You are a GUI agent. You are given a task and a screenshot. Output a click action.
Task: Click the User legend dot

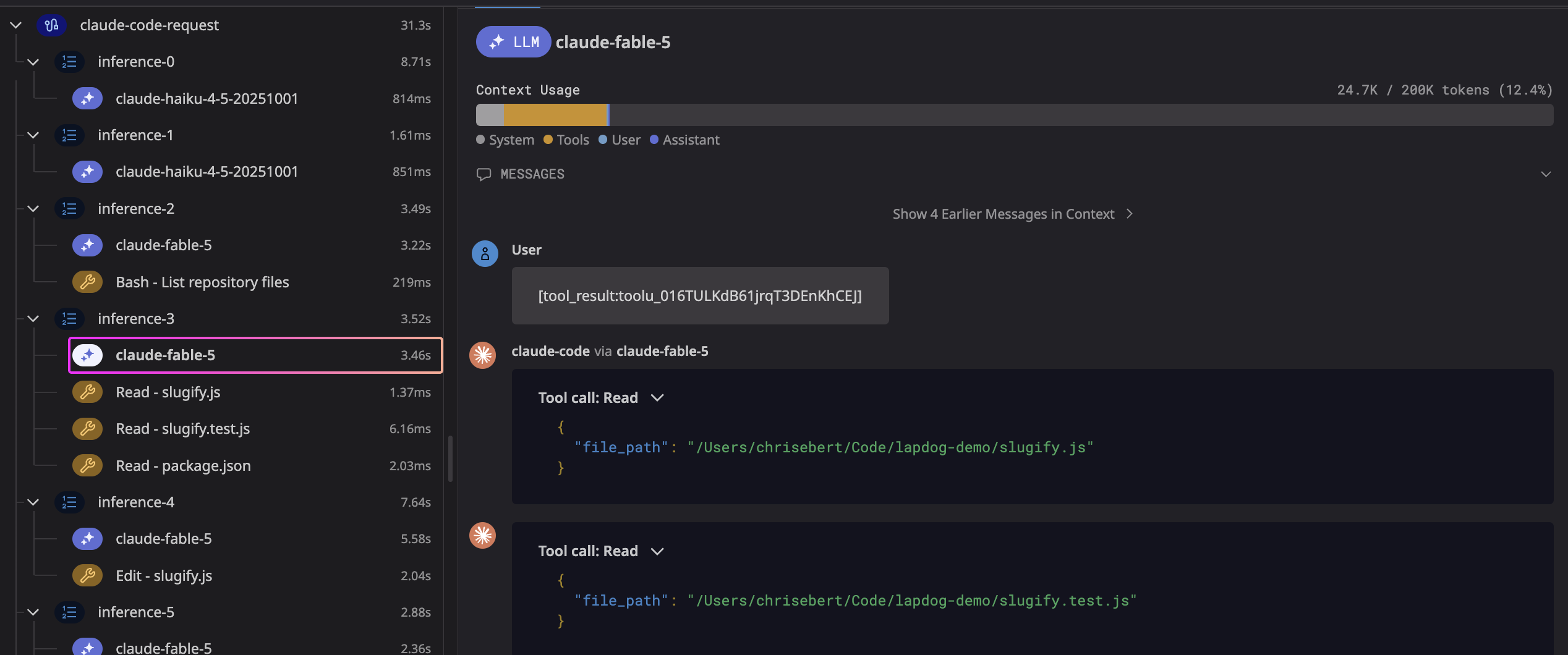(603, 140)
